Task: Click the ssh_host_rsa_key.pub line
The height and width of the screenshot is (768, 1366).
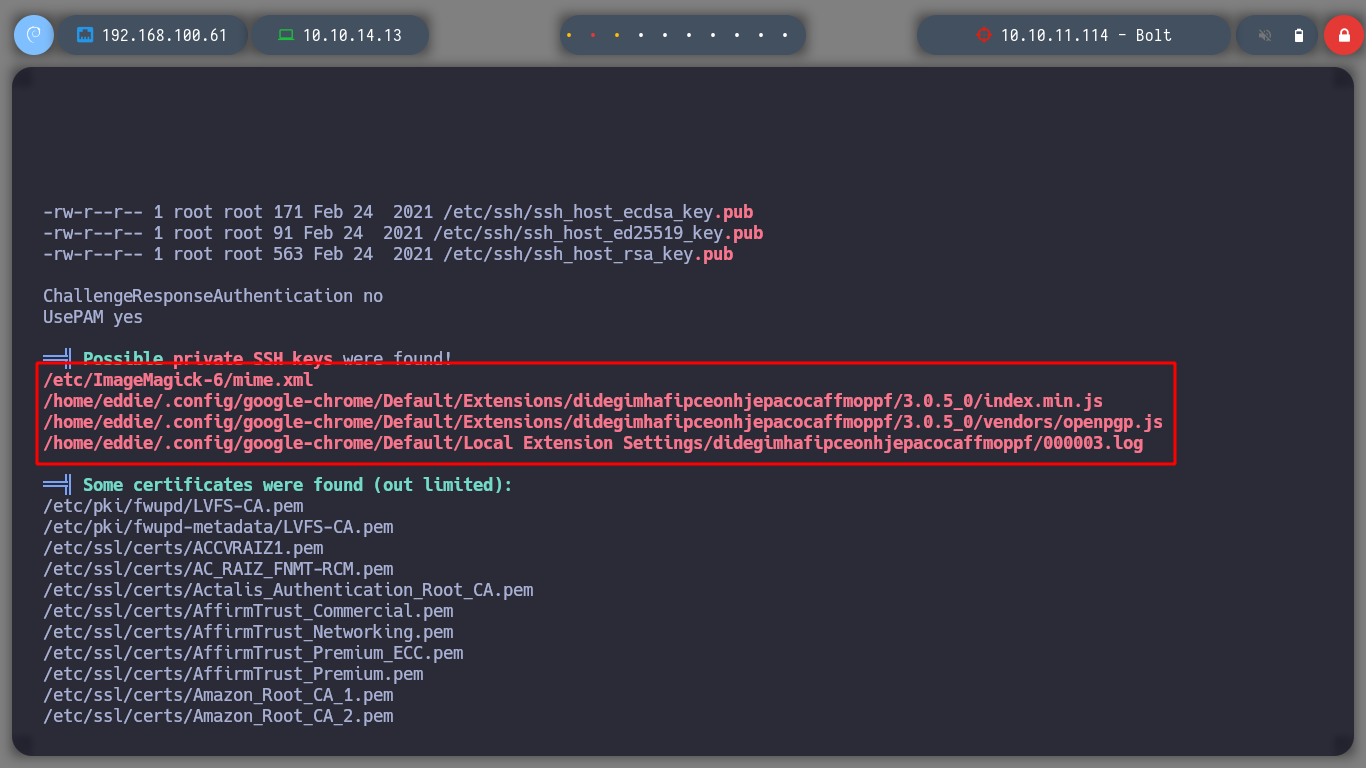Action: click(x=388, y=254)
